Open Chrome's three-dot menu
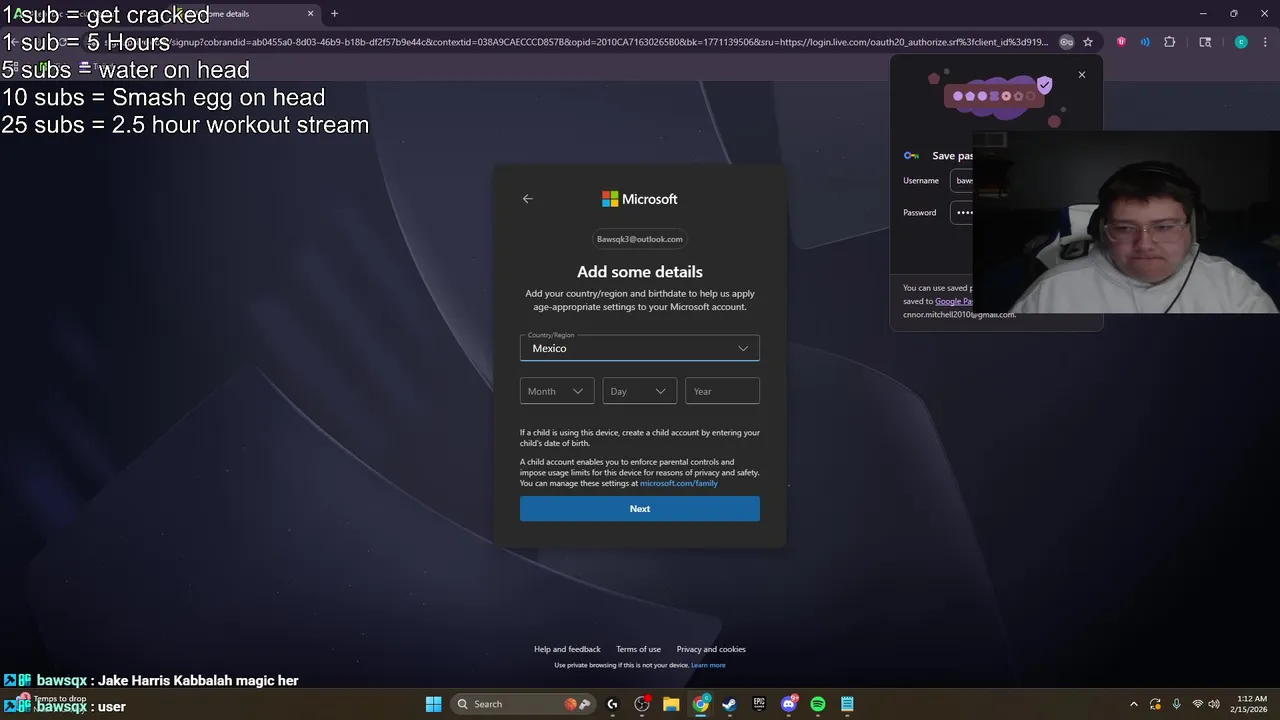The height and width of the screenshot is (720, 1280). [x=1265, y=42]
